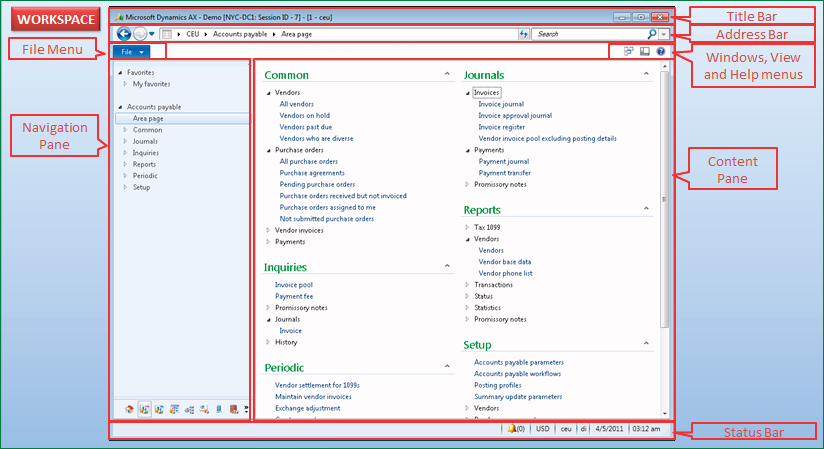The width and height of the screenshot is (824, 449).
Task: Open the All purchase orders link
Action: click(x=308, y=161)
